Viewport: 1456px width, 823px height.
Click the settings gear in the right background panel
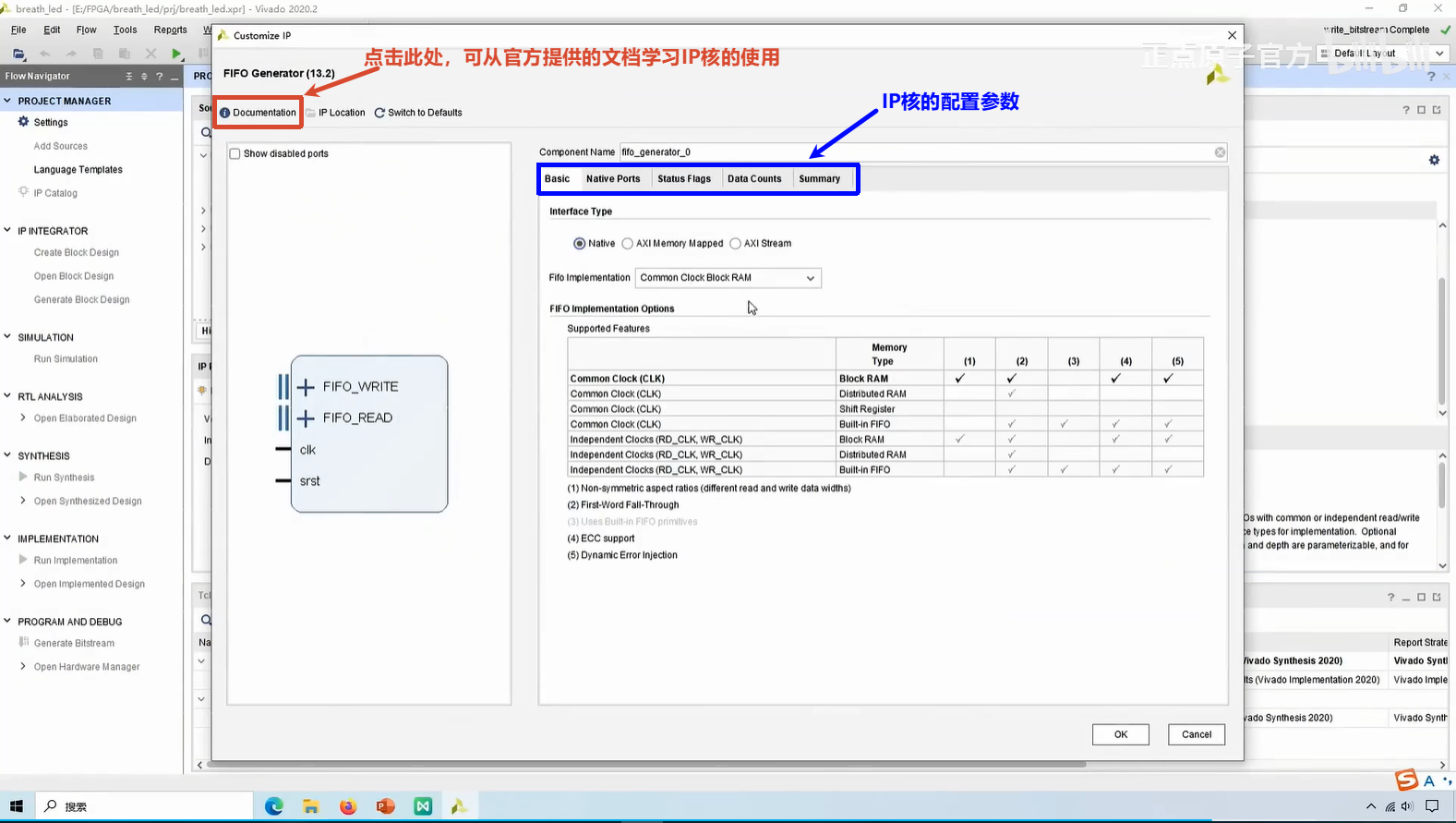(x=1434, y=161)
